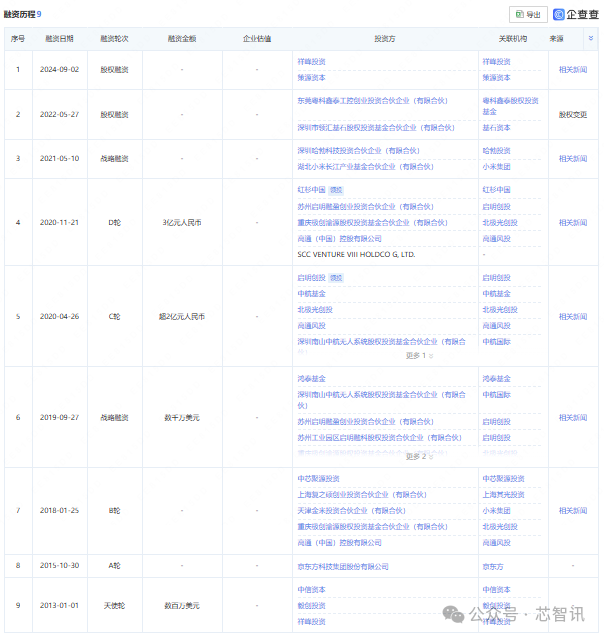
Task: Select the 数百万美元 amount cell
Action: (x=182, y=605)
